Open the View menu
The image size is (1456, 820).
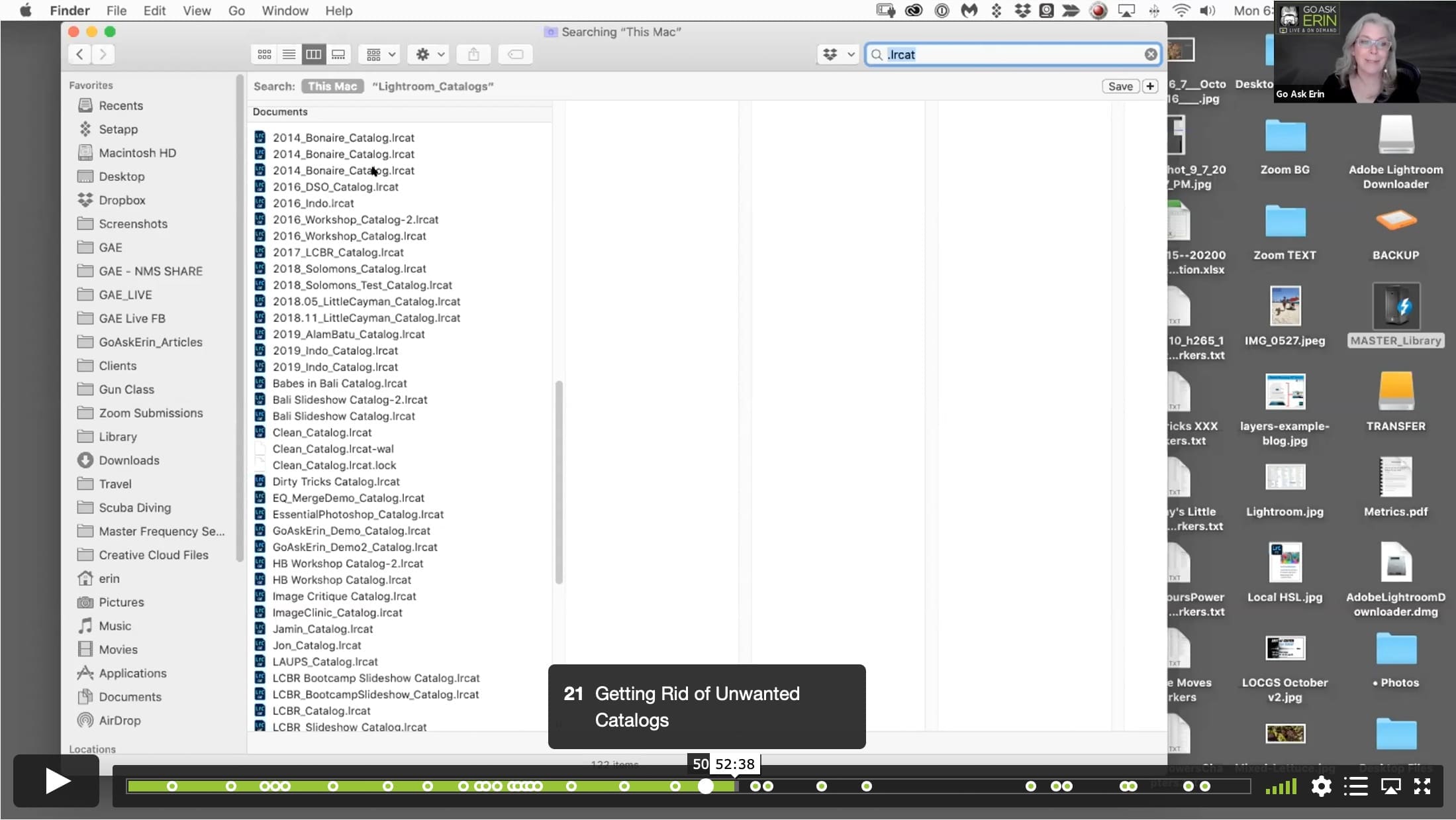197,11
